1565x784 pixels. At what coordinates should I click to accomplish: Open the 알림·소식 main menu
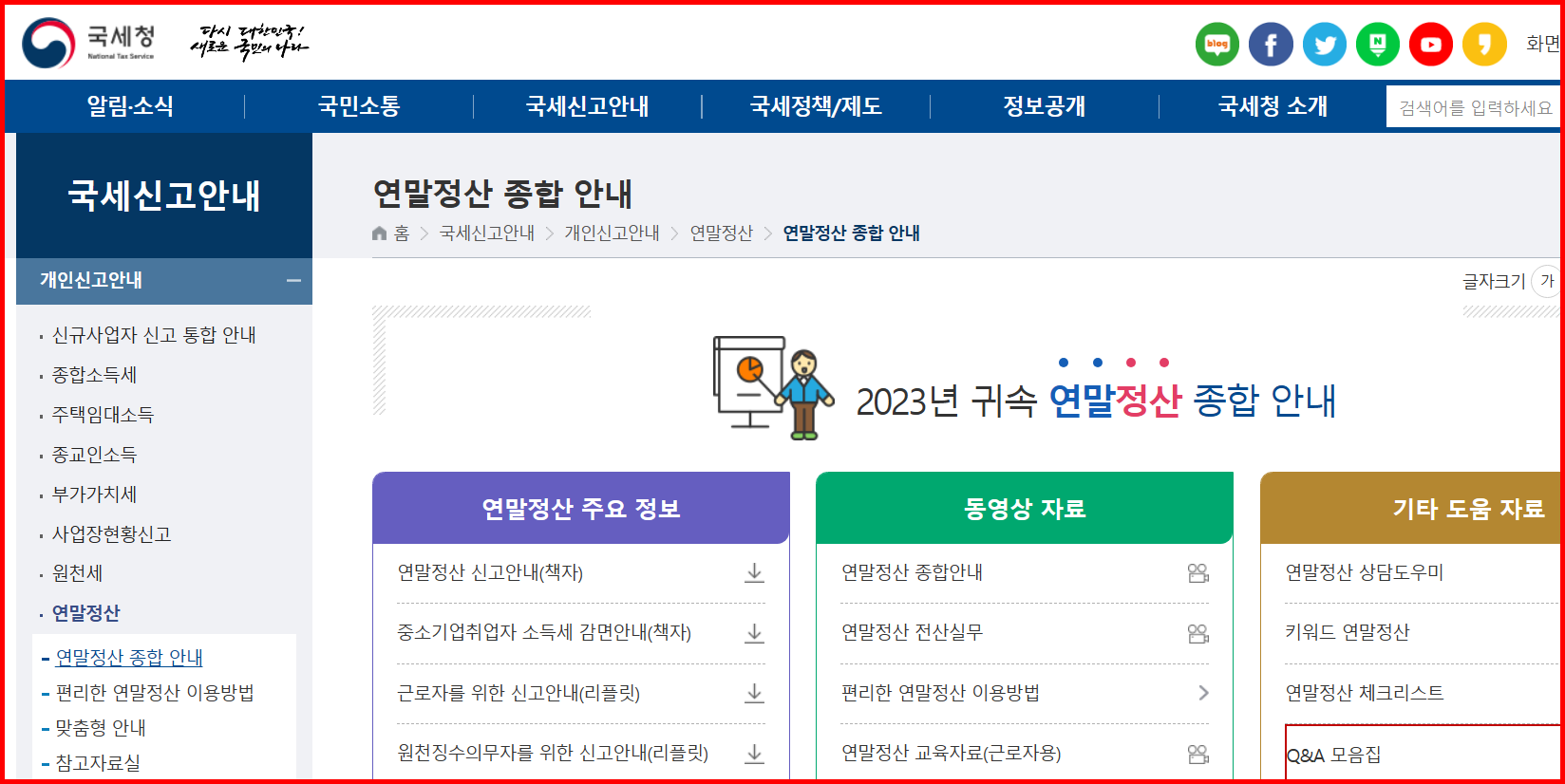pos(130,105)
